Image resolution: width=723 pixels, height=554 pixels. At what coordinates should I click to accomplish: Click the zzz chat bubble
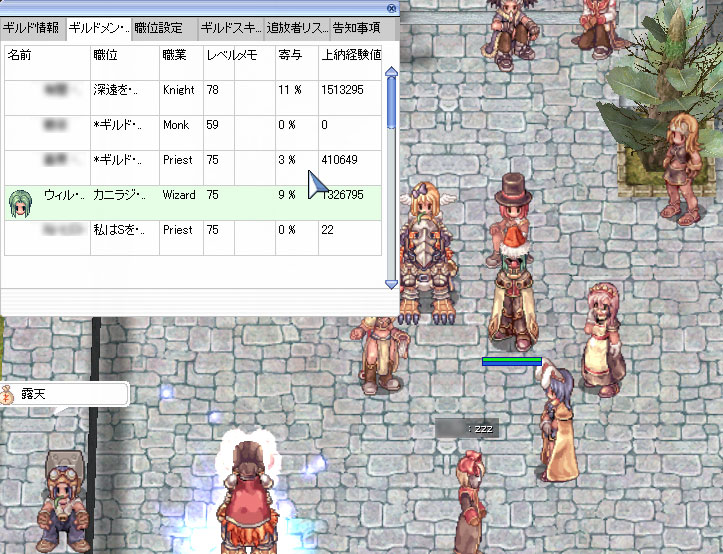coord(467,429)
